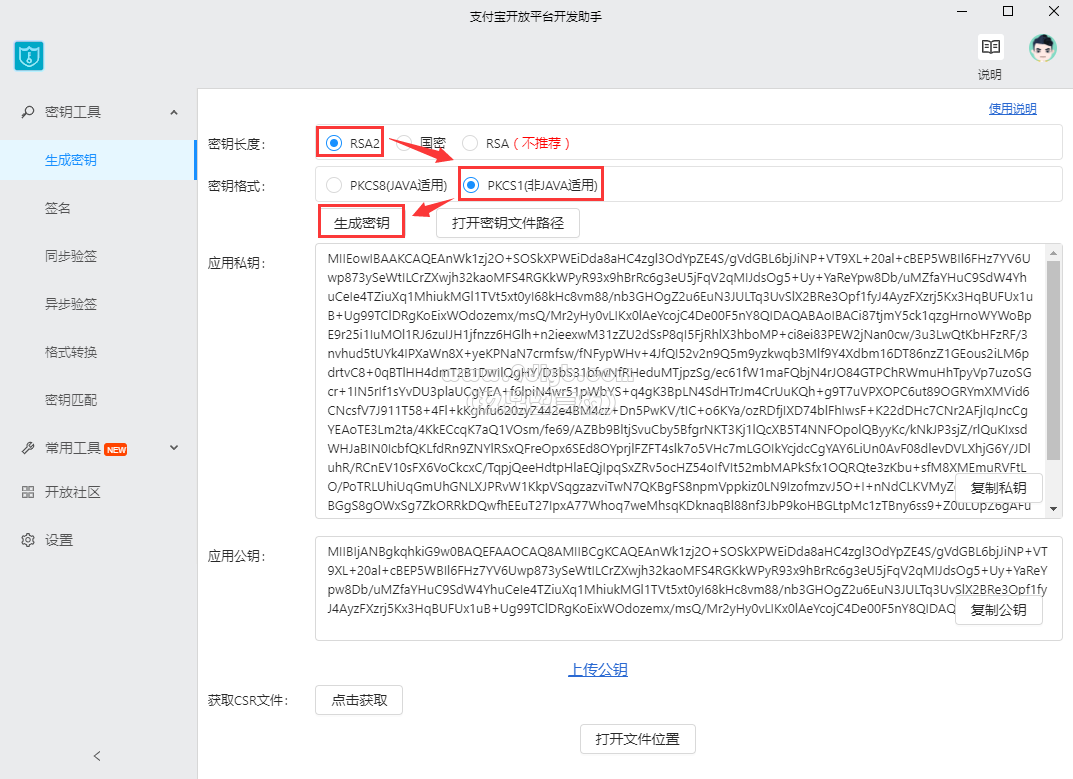Click the private key scrollbar up arrow
The height and width of the screenshot is (779, 1073).
click(1054, 253)
